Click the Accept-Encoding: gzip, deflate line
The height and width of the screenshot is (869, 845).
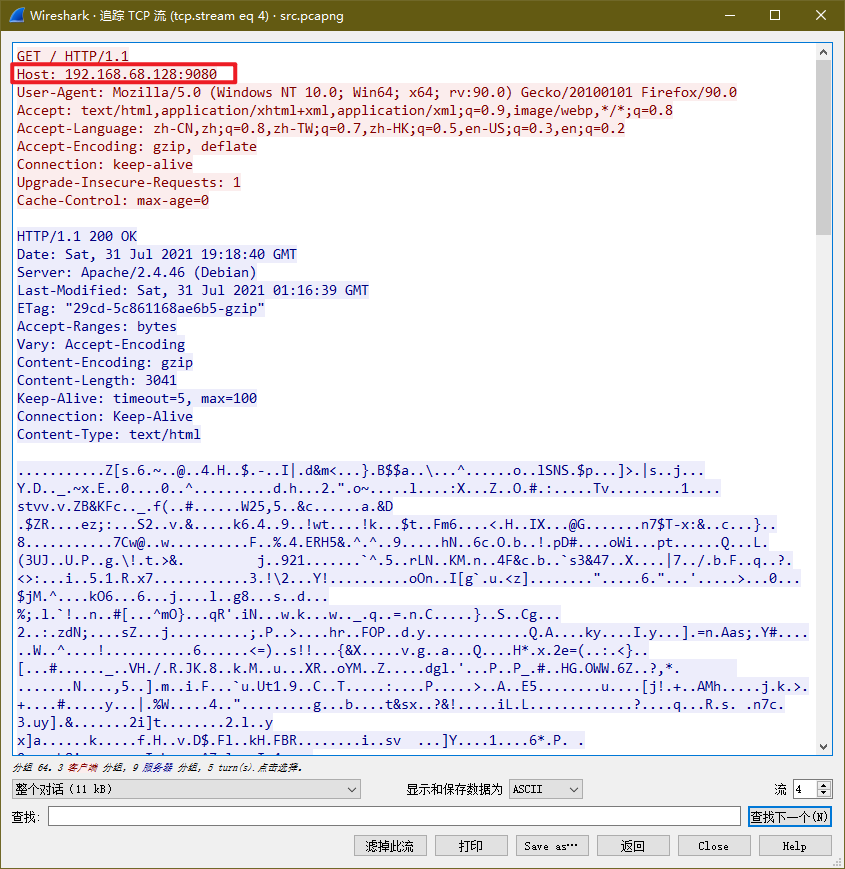click(137, 146)
